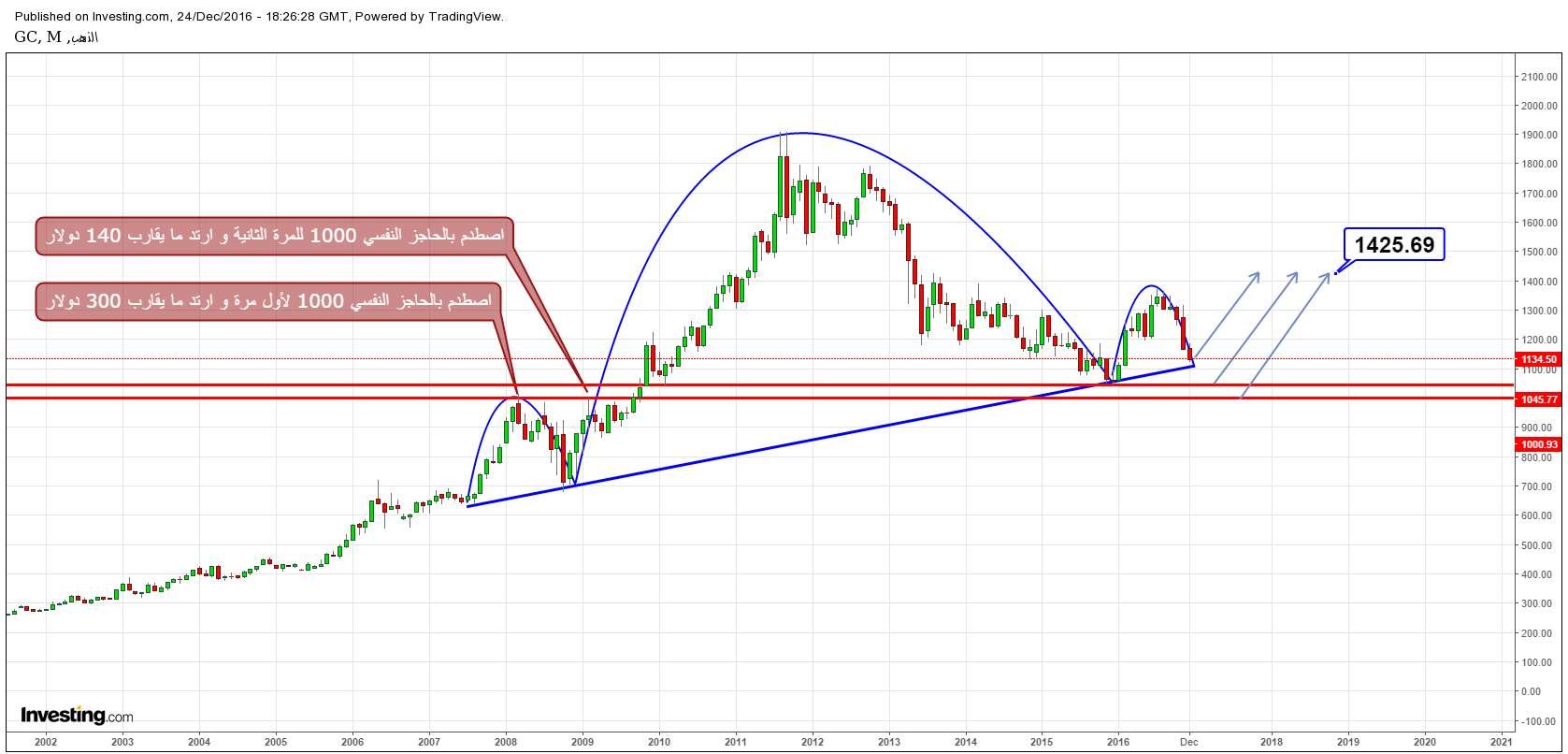Click the 1600.00 price axis label
Viewport: 1568px width, 754px height.
coord(1538,223)
